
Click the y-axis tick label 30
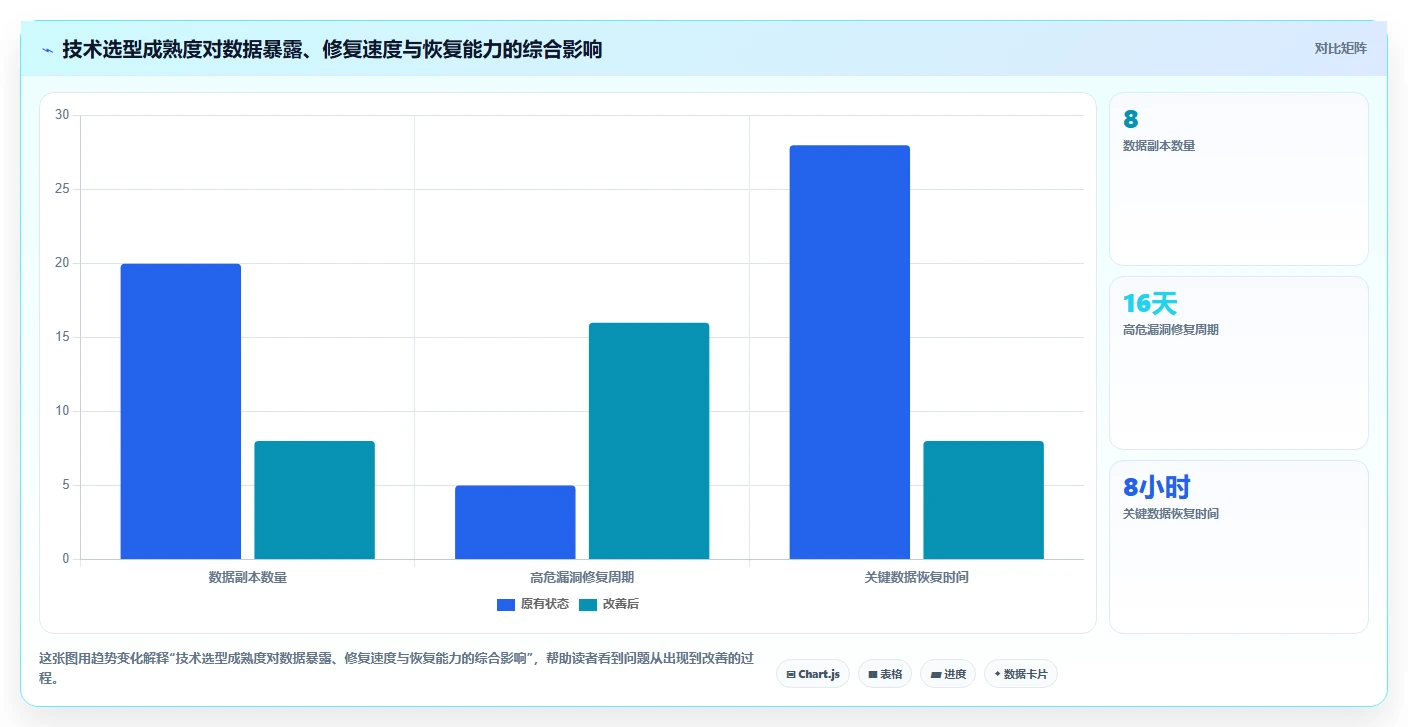click(x=62, y=115)
